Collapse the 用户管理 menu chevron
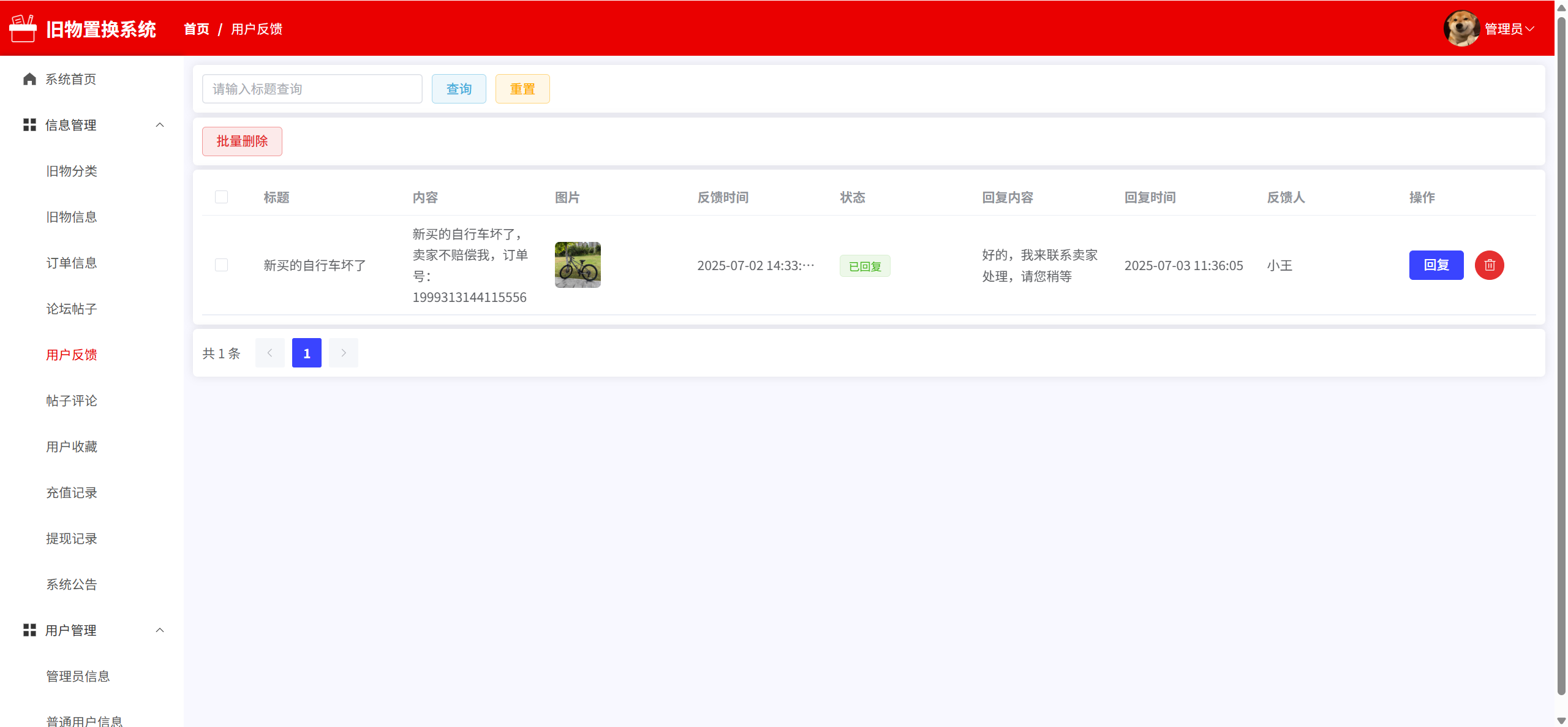 pos(160,630)
